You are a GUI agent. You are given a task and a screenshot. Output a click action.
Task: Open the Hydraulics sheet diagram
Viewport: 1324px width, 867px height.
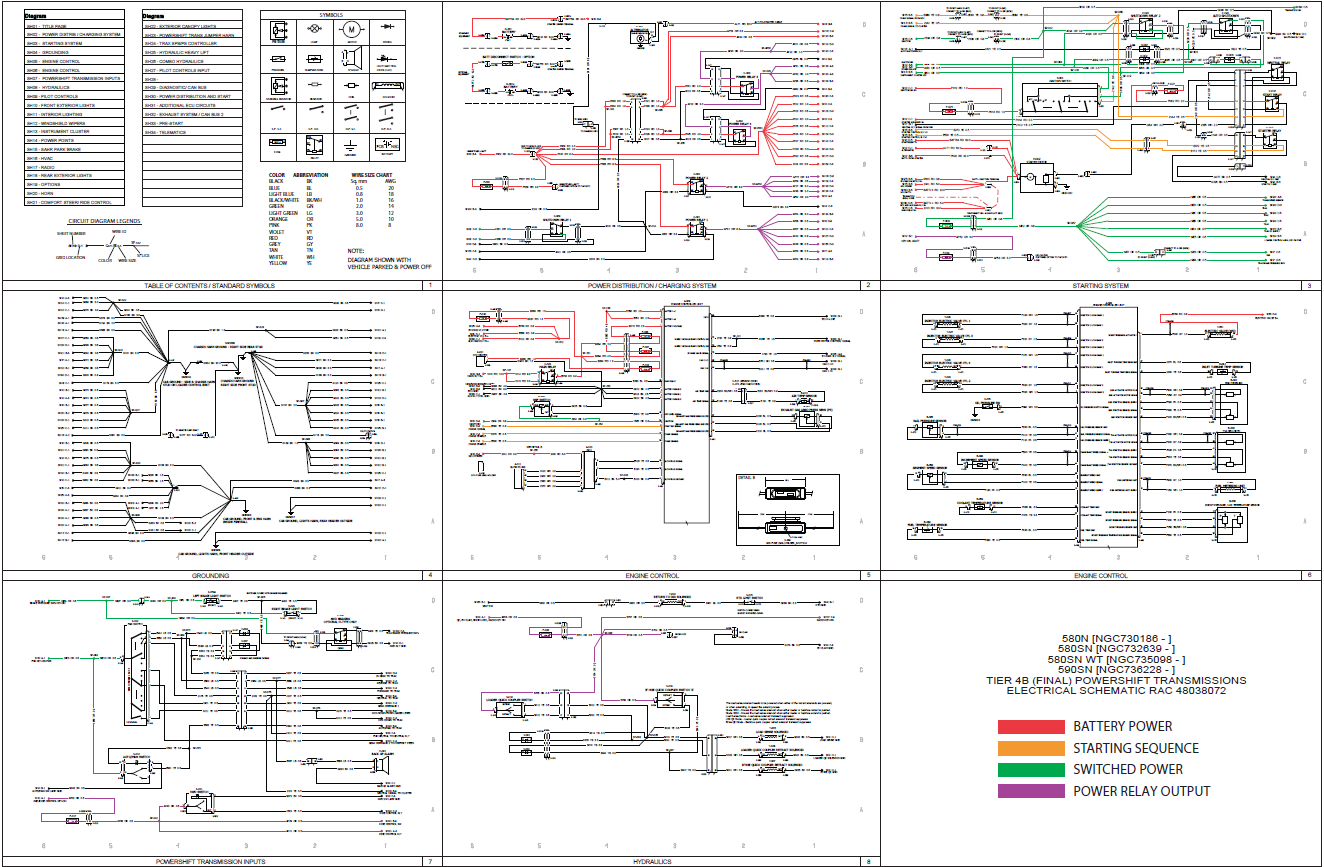point(661,722)
